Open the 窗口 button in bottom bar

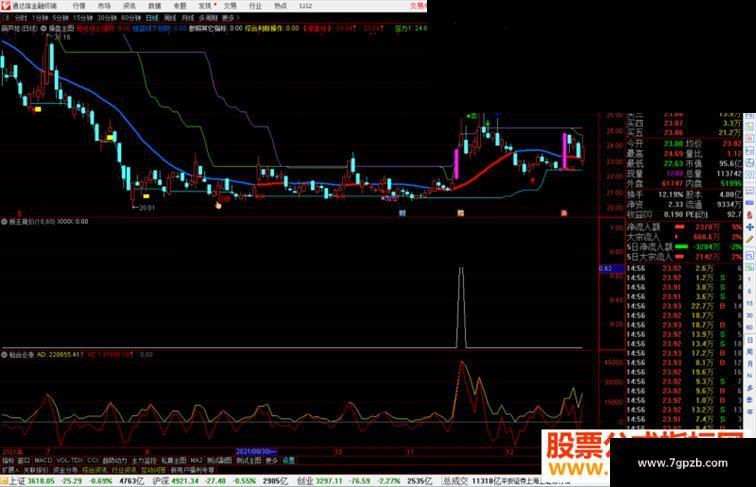coord(23,460)
